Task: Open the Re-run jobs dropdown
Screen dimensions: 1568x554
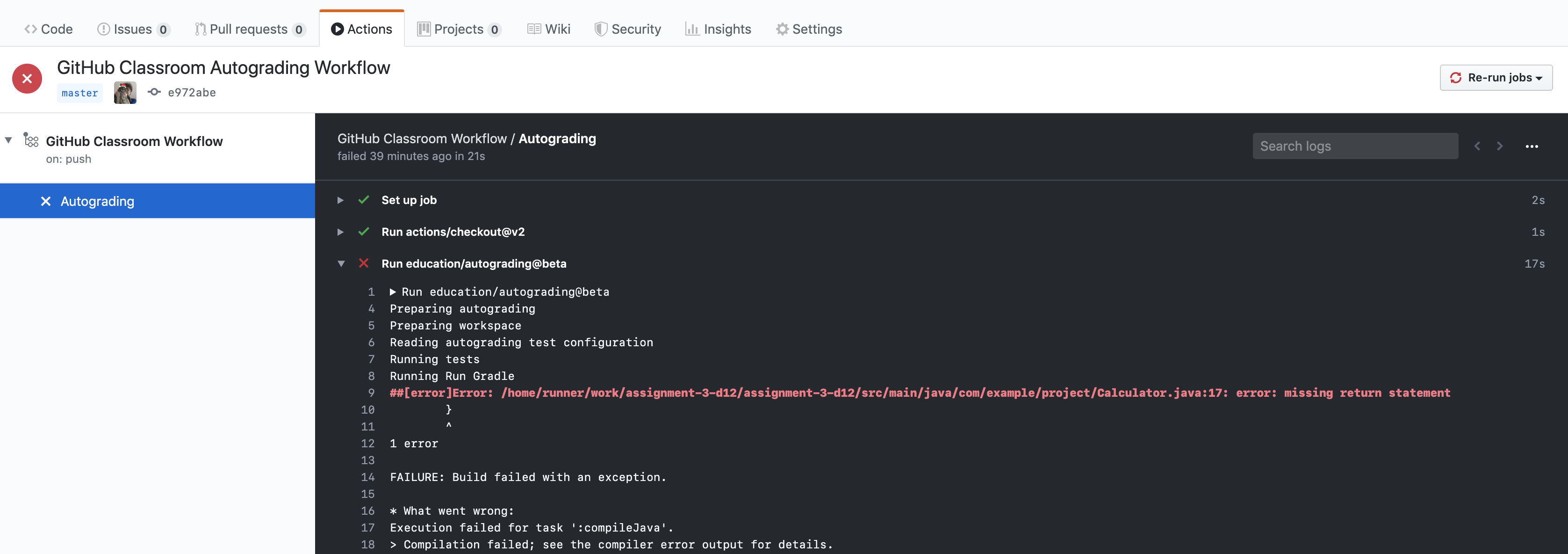Action: pos(1496,77)
